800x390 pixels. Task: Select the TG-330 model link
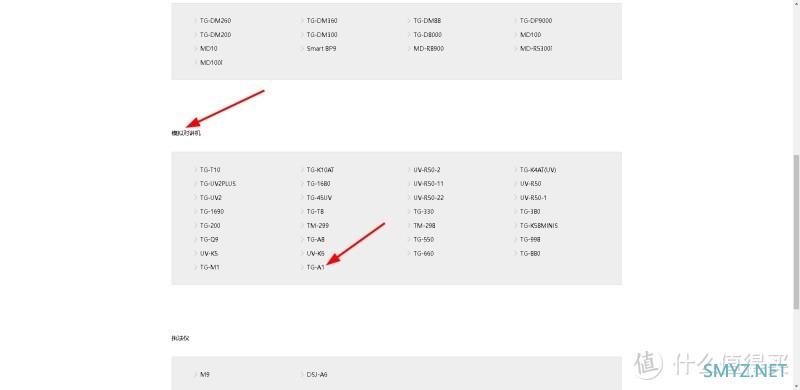(423, 211)
